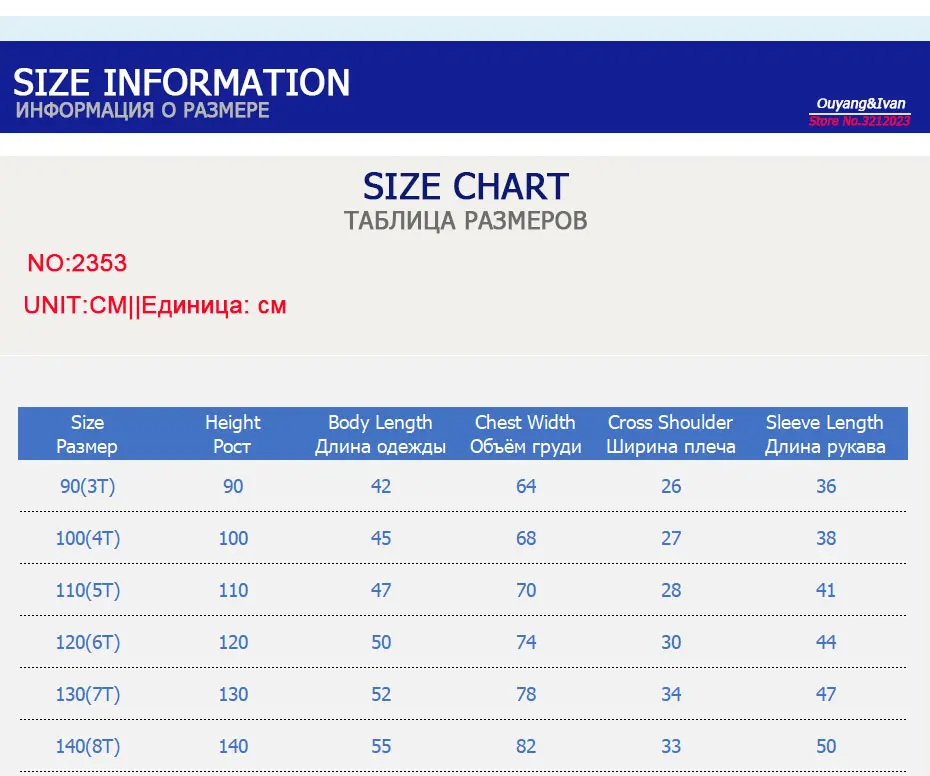Click the Ouyang&Ivan store name
The image size is (930, 776).
click(x=861, y=104)
